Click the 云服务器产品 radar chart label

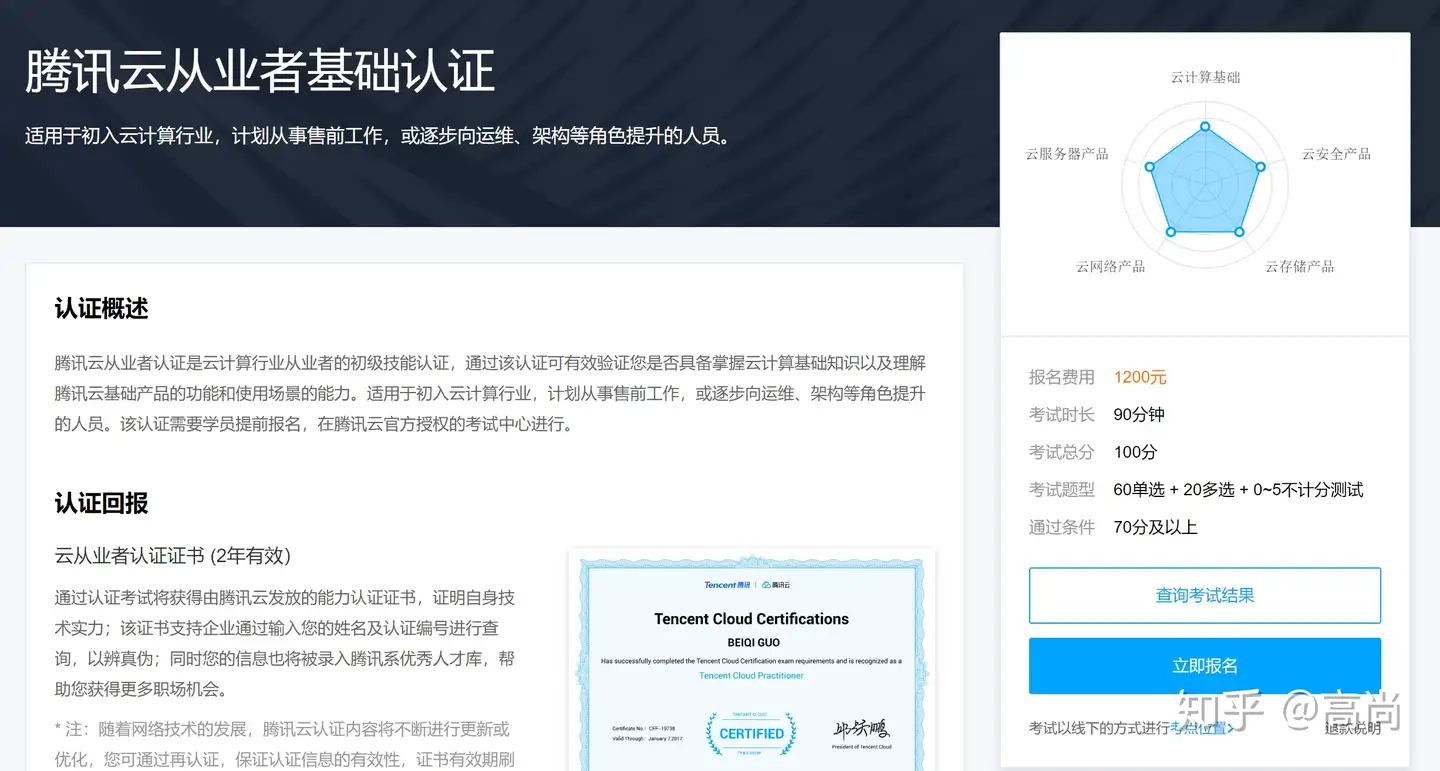[1067, 154]
